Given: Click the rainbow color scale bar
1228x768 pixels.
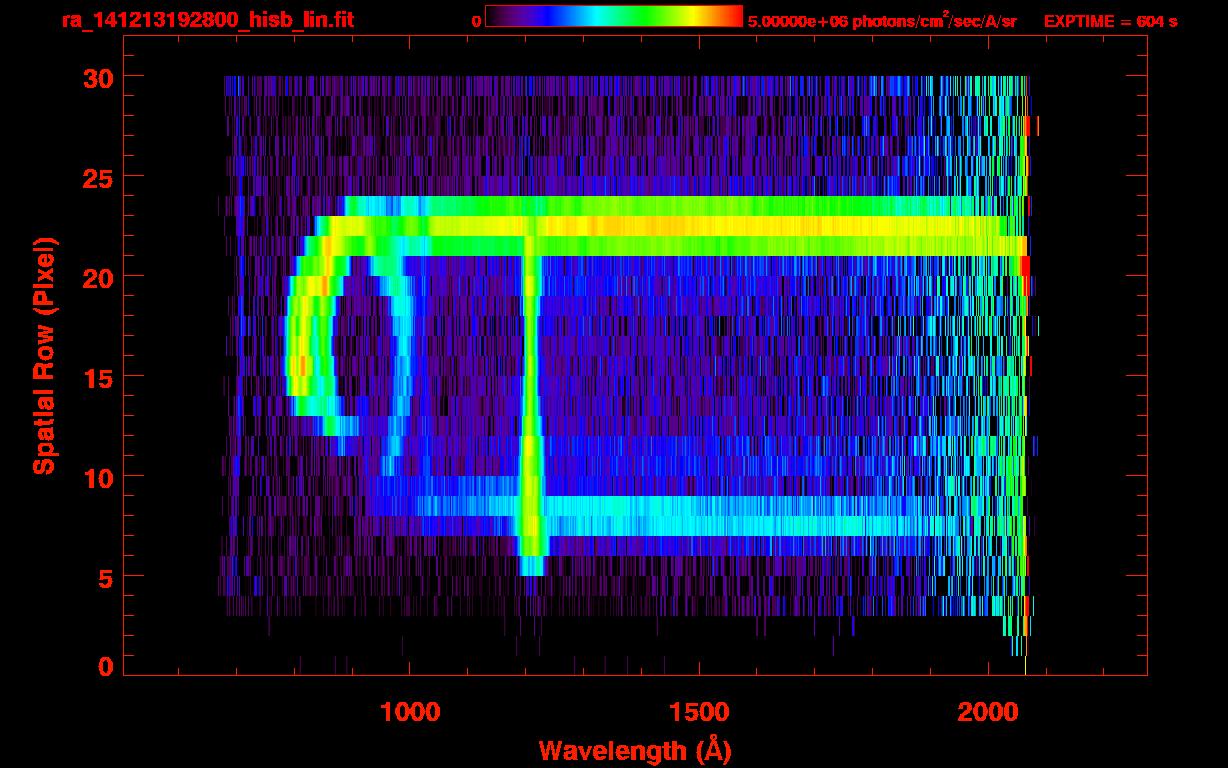Looking at the screenshot, I should click(x=614, y=17).
